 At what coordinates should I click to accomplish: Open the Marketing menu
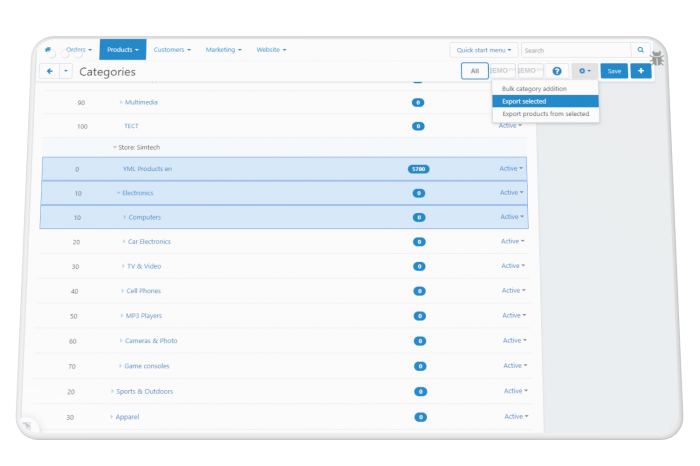223,50
